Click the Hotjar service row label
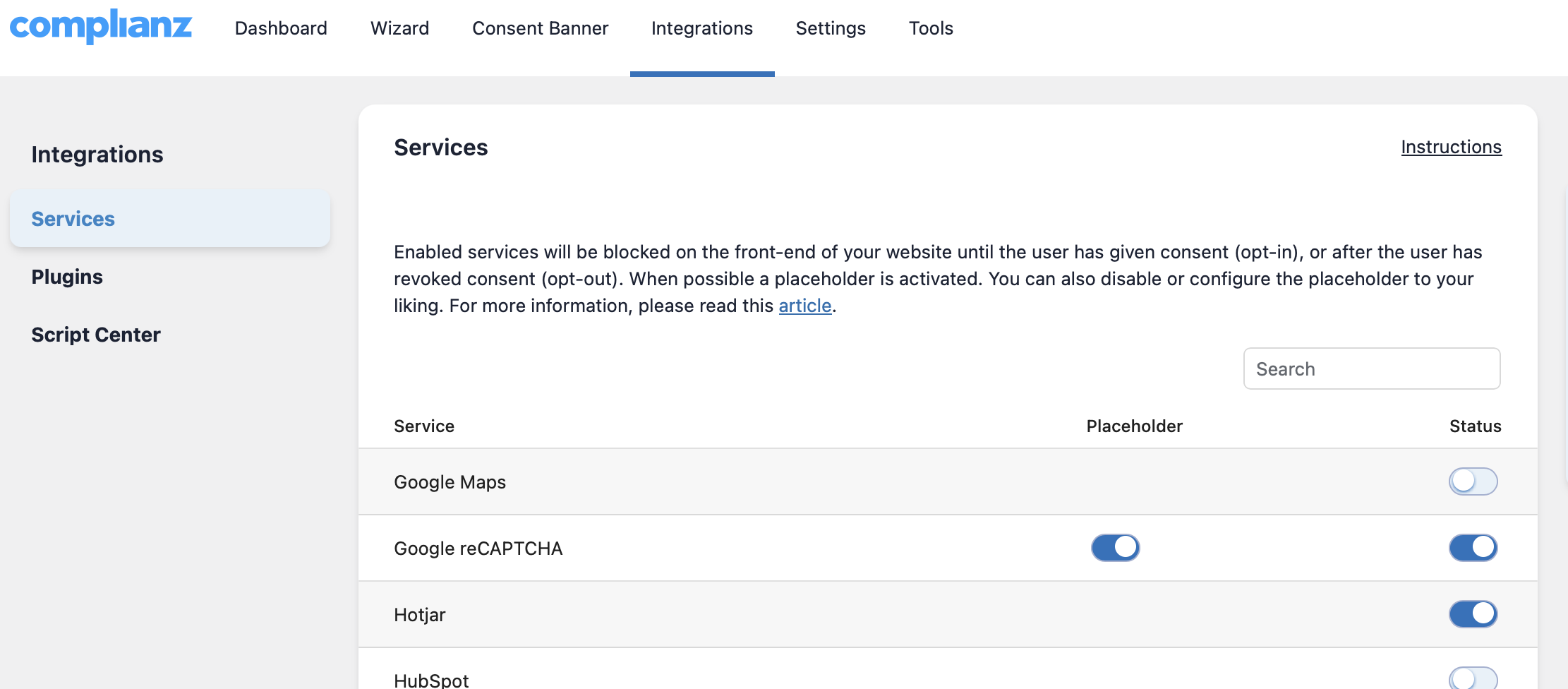 [419, 615]
